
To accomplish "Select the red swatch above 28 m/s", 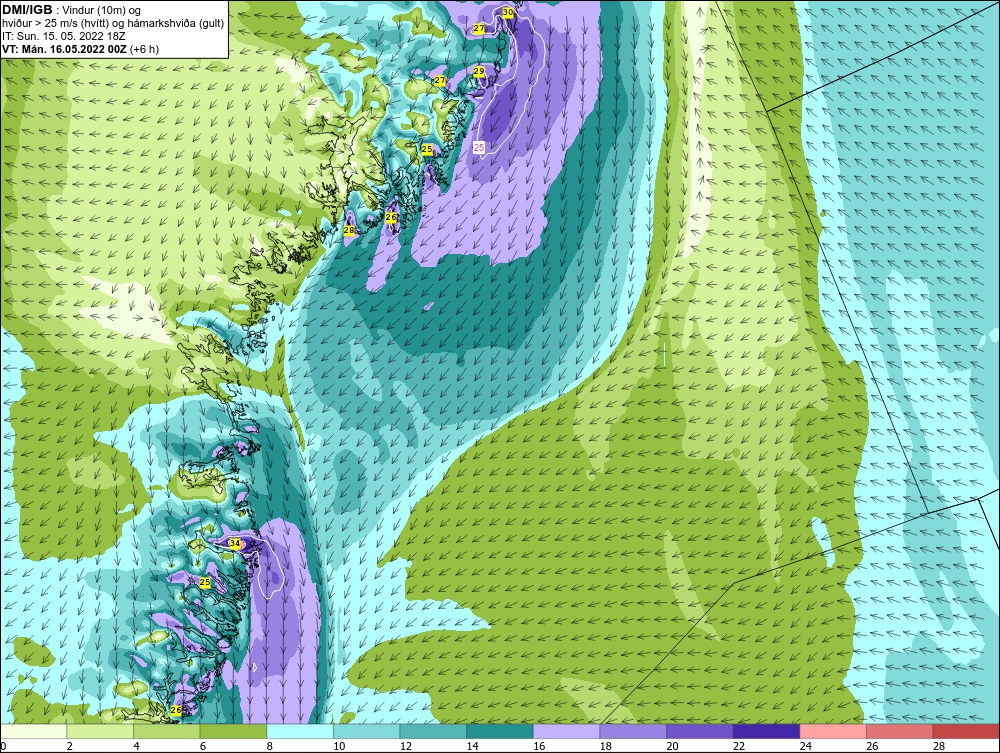I will point(966,731).
